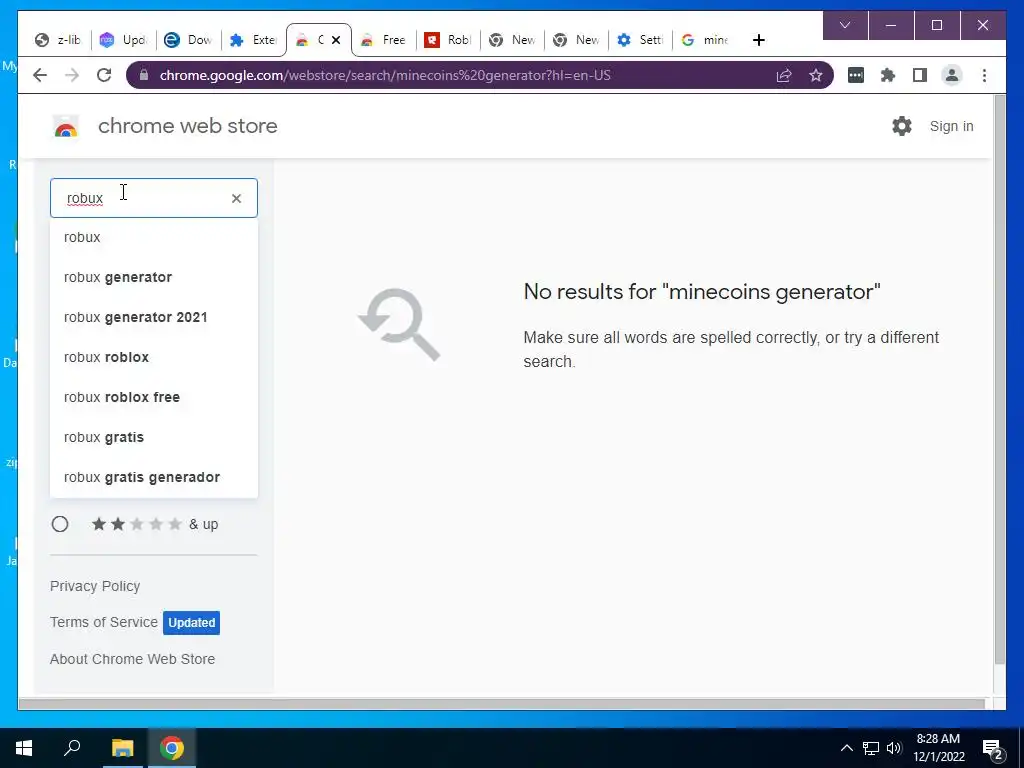Choose 'robux roblox free' suggestion
This screenshot has height=768, width=1024.
coord(153,397)
